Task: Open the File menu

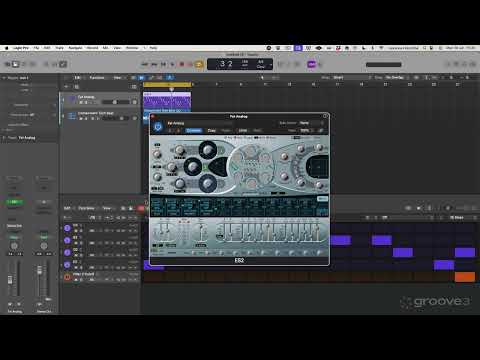Action: tap(36, 48)
